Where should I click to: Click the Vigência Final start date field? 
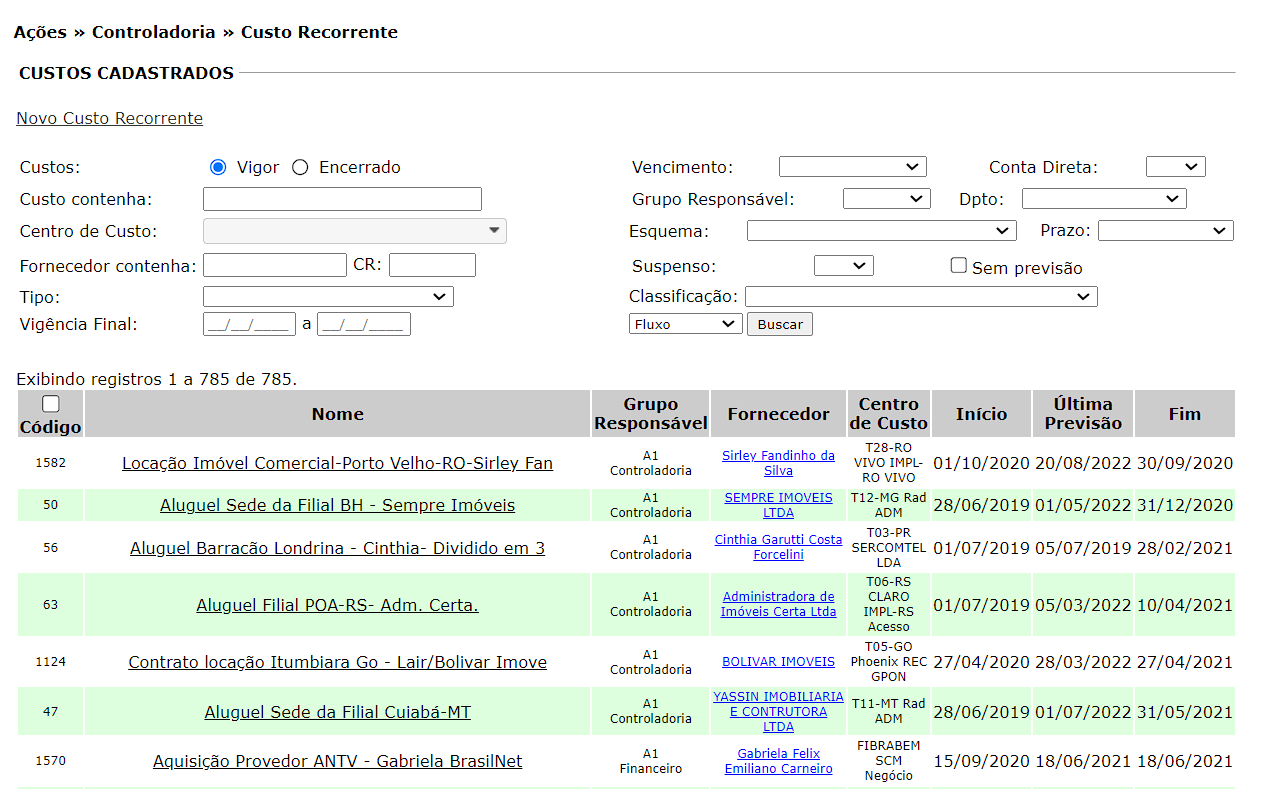(x=249, y=324)
